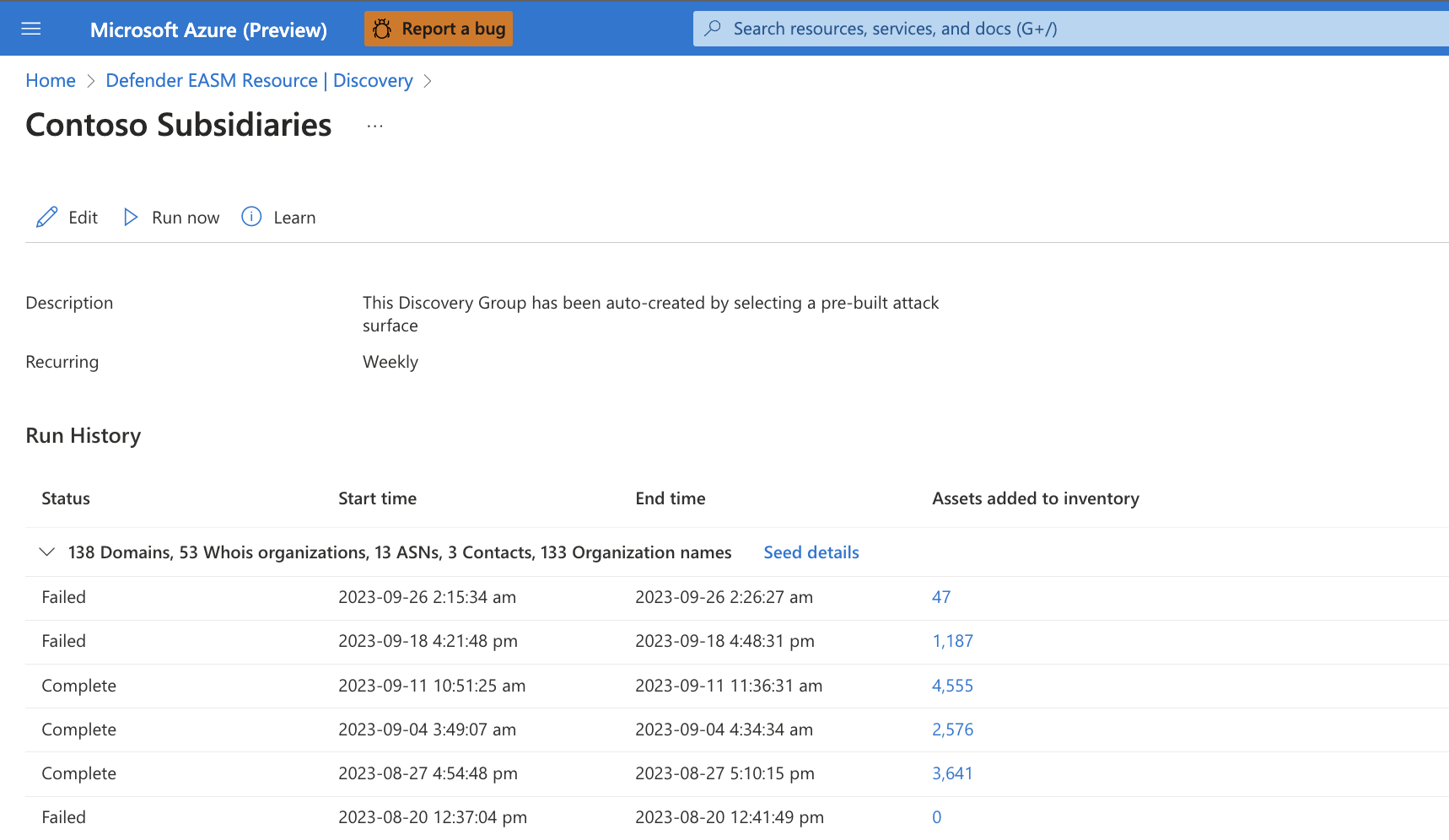The width and height of the screenshot is (1449, 840).
Task: Click the bug icon in Report a bug
Action: point(382,28)
